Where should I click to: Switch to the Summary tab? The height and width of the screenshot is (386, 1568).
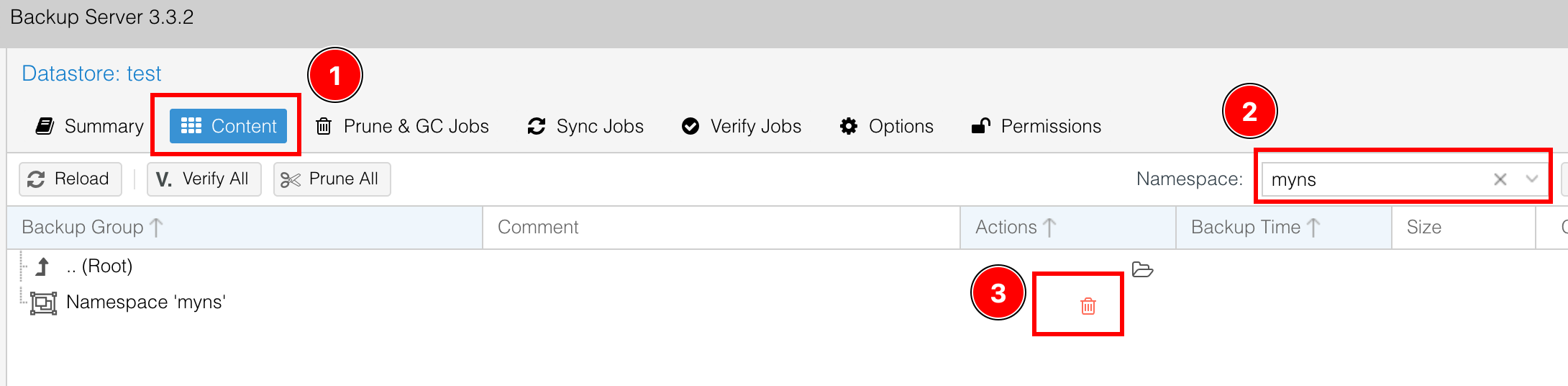click(x=90, y=126)
